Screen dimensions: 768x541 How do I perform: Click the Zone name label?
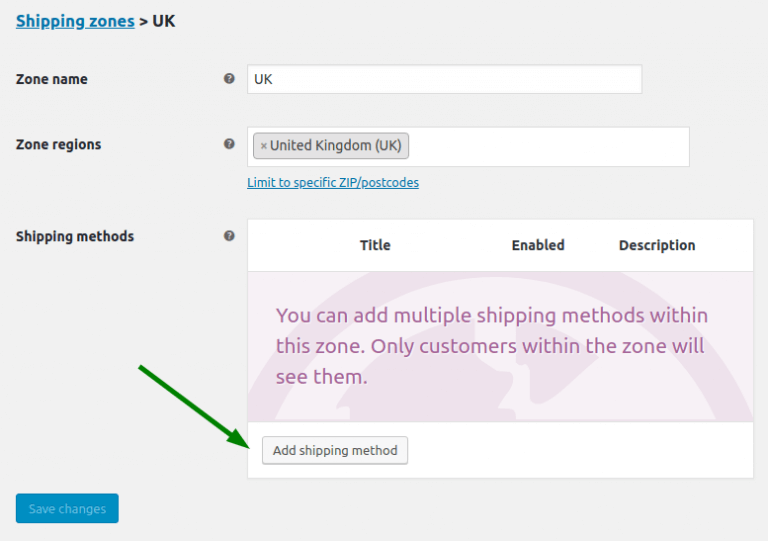(52, 79)
